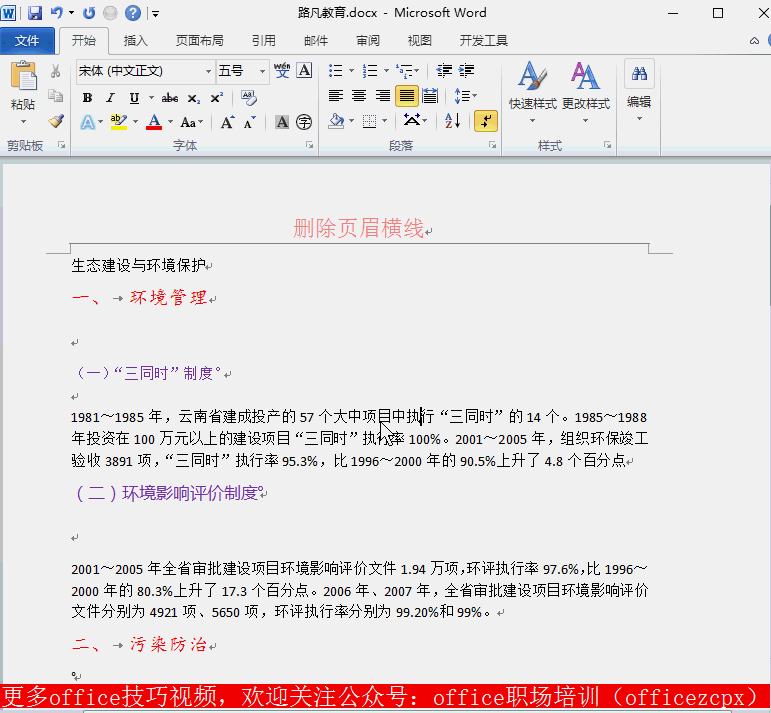Toggle show/hide paragraph marks
Image resolution: width=771 pixels, height=713 pixels.
click(486, 121)
